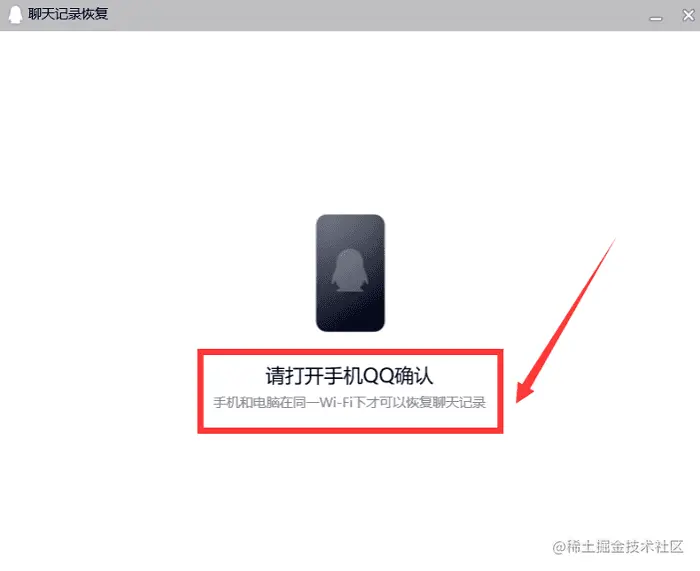
Task: Click the heading 请打开手机QQ确认
Action: point(349,375)
